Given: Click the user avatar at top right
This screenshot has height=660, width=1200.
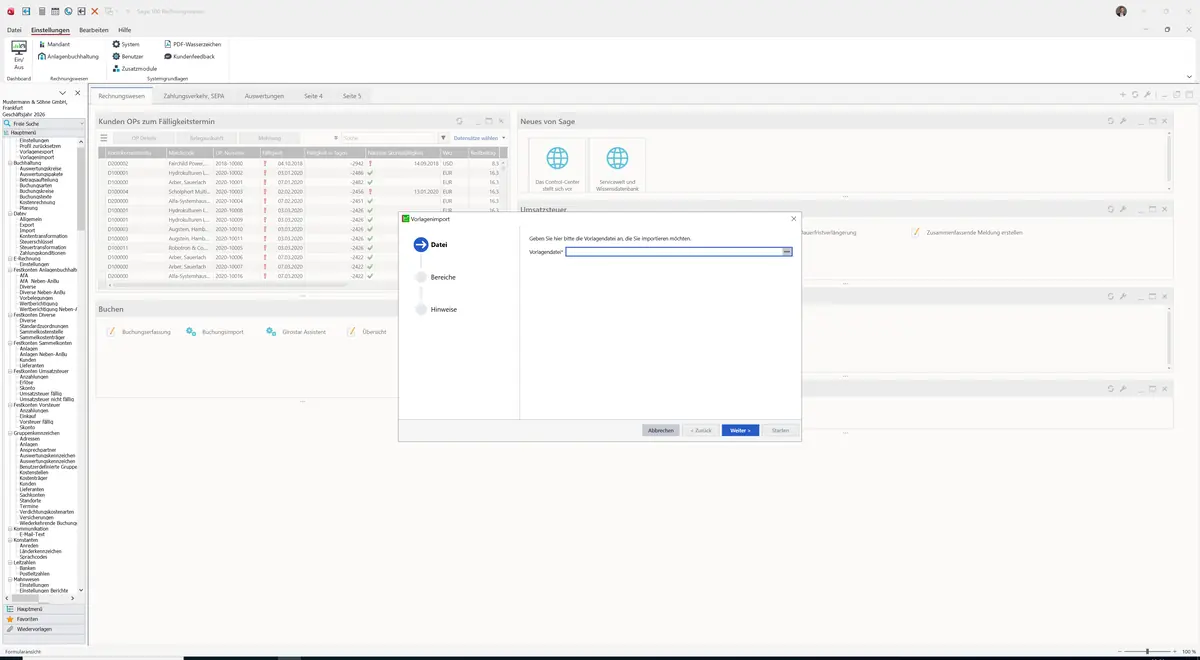Looking at the screenshot, I should (1121, 11).
